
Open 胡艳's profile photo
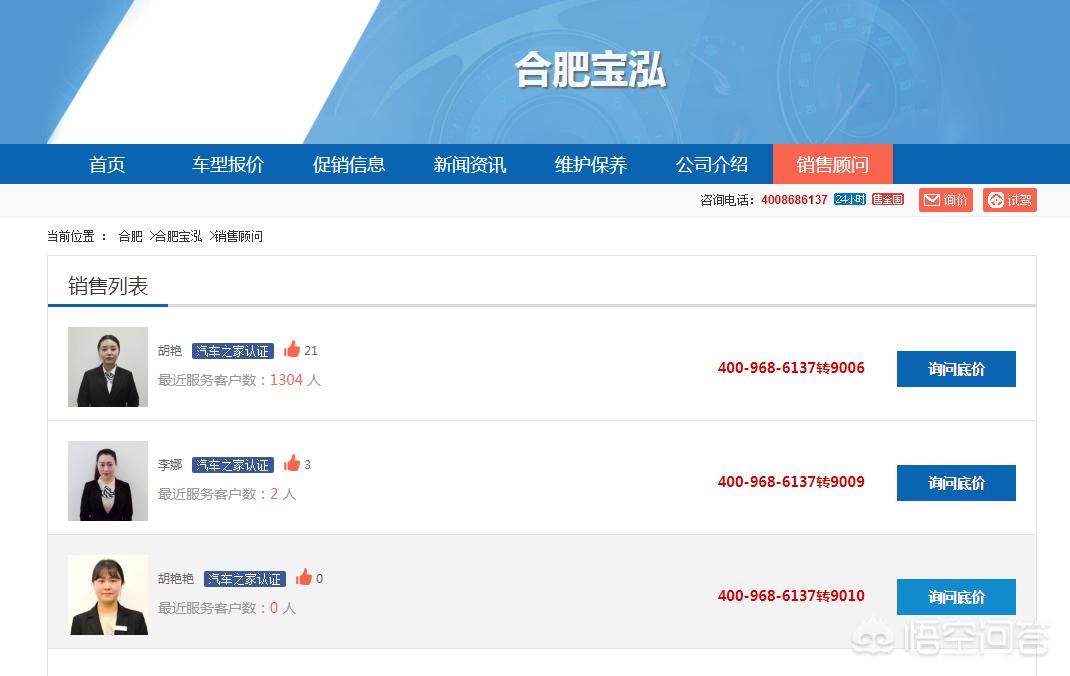pos(108,367)
